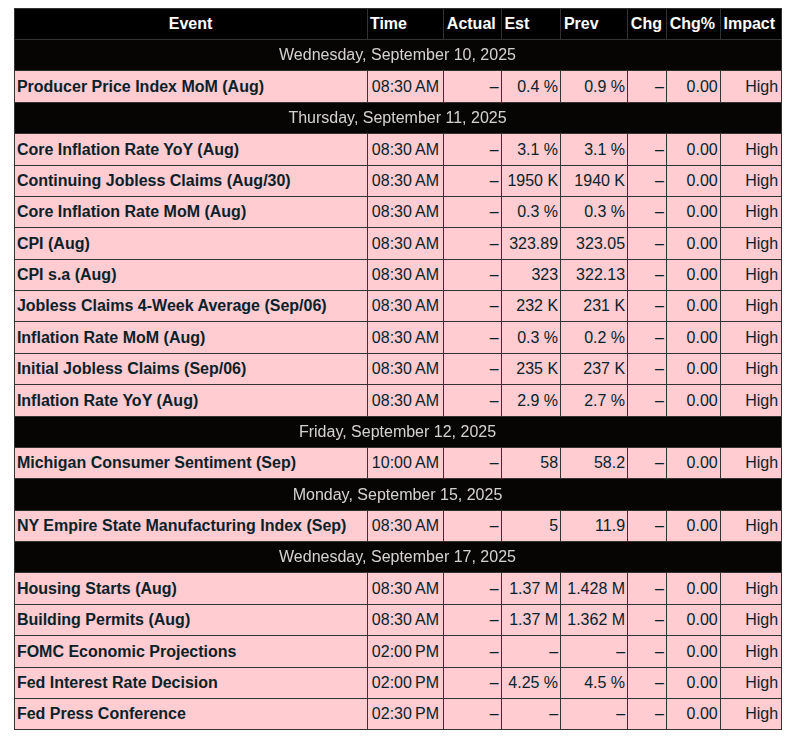Click the 58.2 Michigan Consumer Sentiment previous value
The width and height of the screenshot is (801, 739).
[x=594, y=462]
